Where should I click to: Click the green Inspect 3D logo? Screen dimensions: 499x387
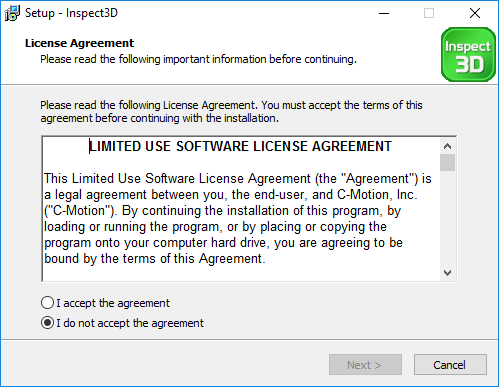[x=468, y=54]
